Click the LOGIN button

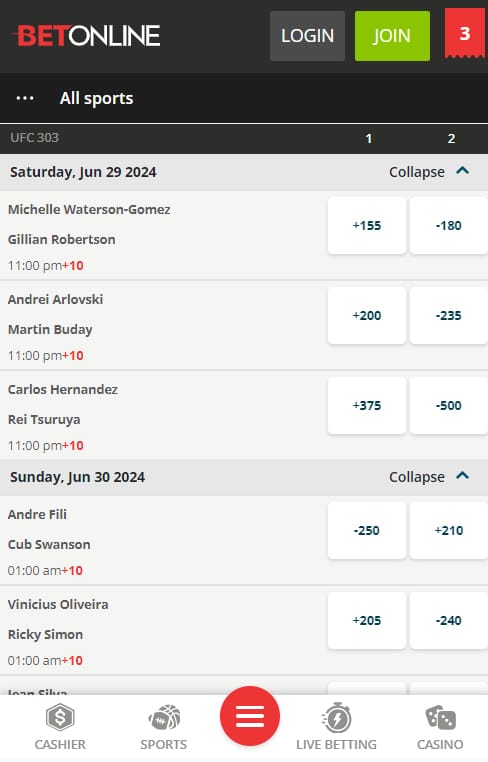(x=307, y=36)
